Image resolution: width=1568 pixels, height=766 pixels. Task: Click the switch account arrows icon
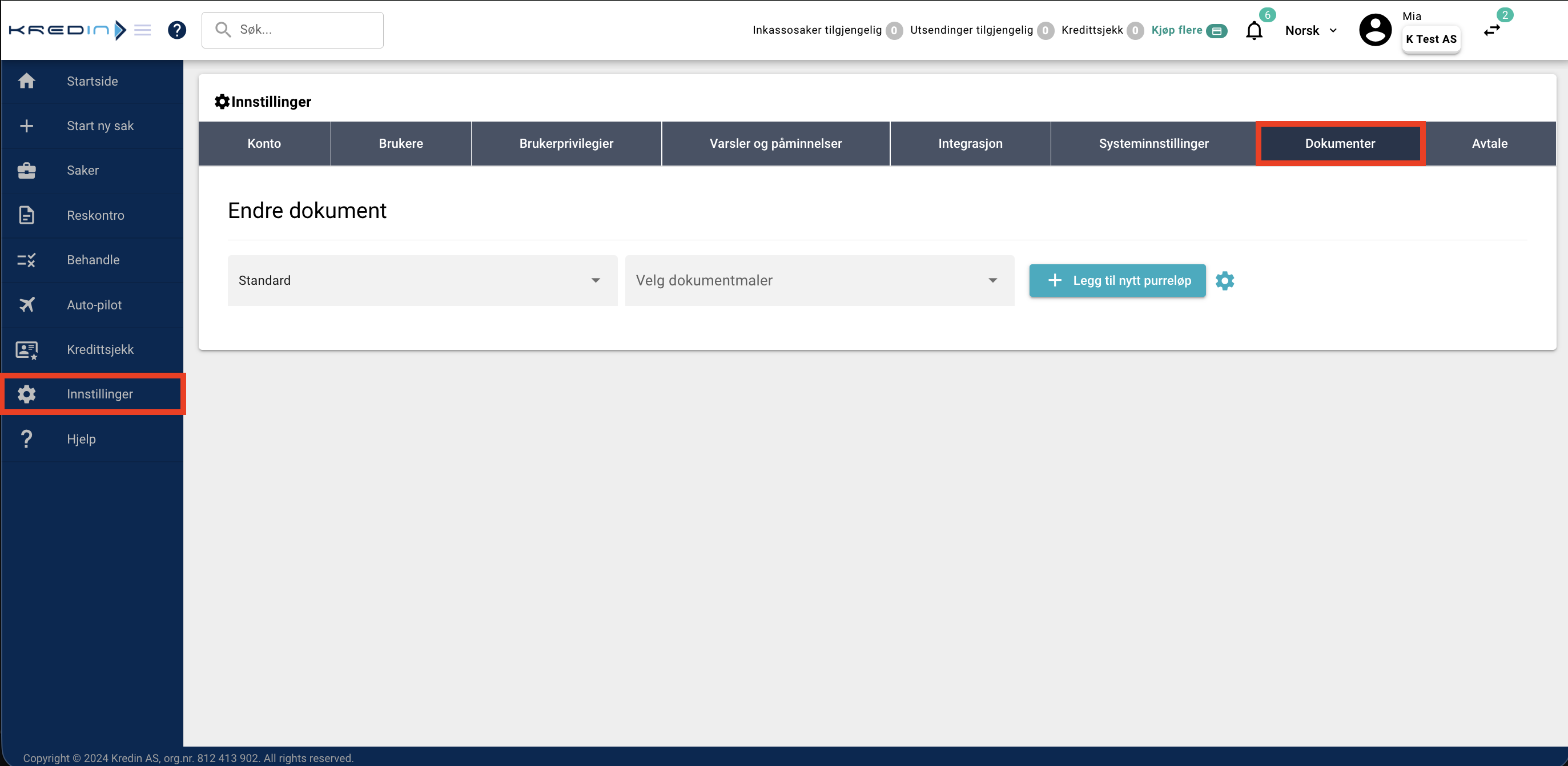tap(1492, 30)
